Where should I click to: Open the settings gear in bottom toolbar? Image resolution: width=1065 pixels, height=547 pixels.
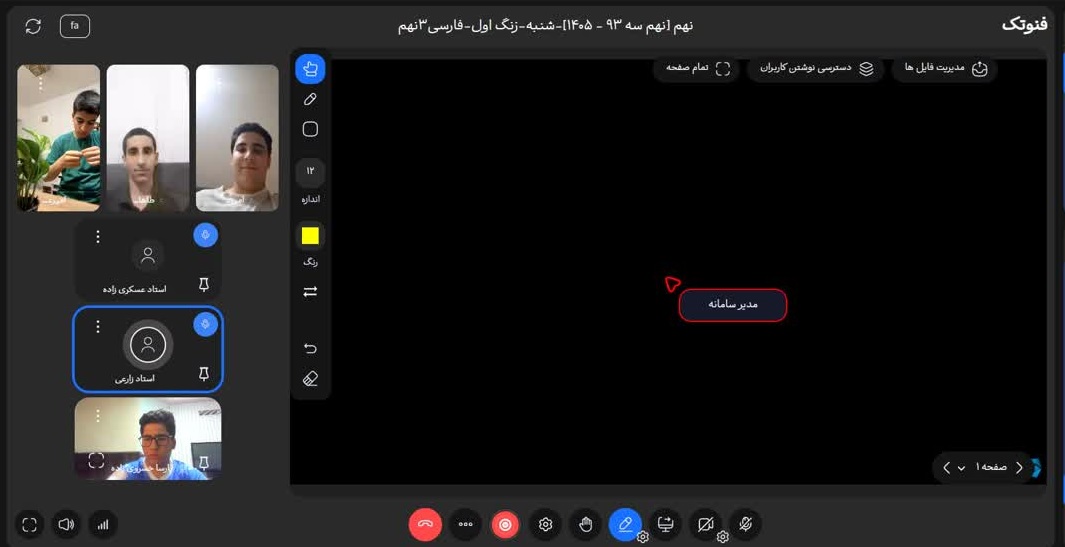pyautogui.click(x=545, y=525)
